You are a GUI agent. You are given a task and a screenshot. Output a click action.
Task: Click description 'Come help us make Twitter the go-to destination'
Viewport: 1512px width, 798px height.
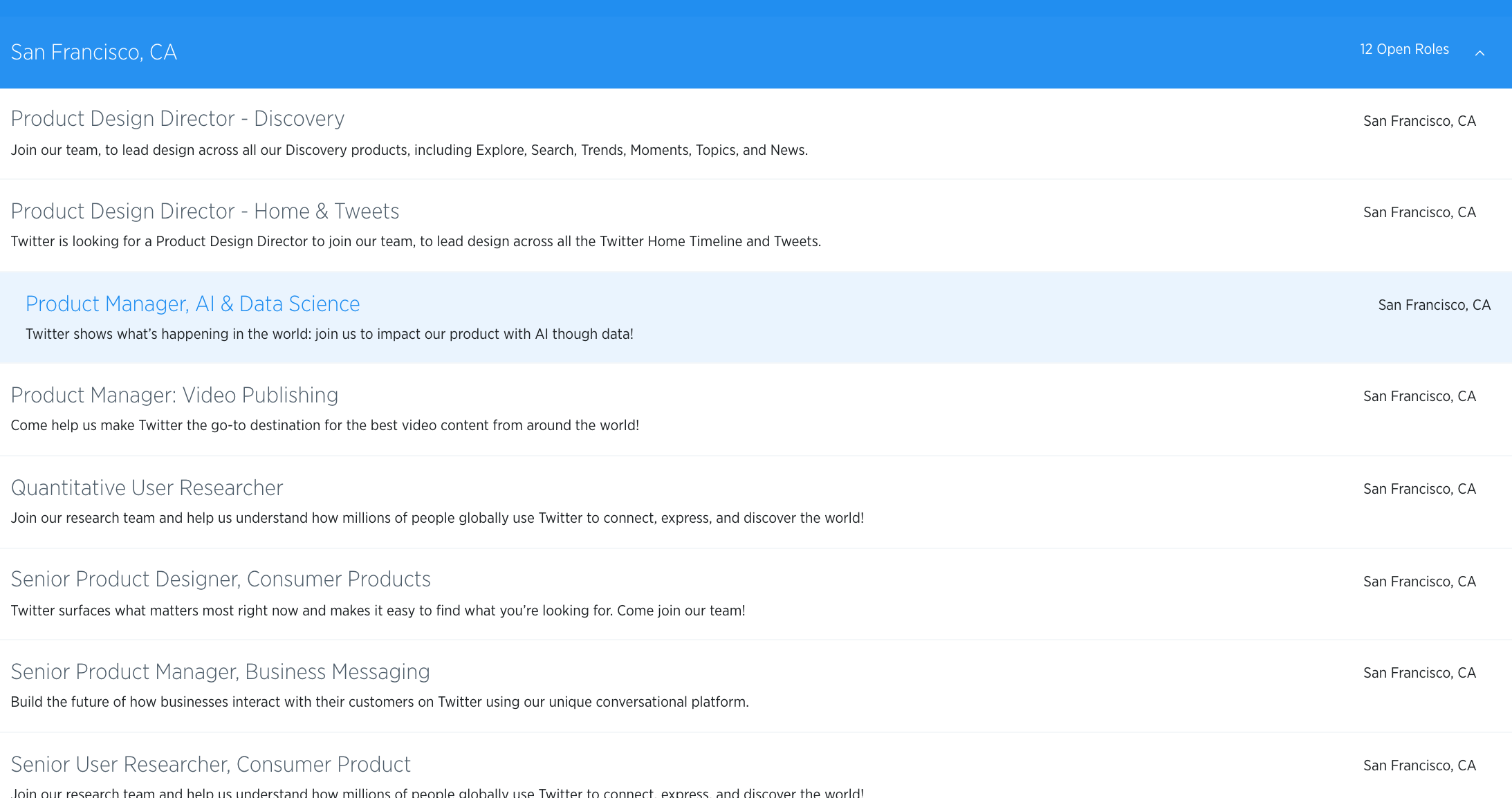(325, 425)
